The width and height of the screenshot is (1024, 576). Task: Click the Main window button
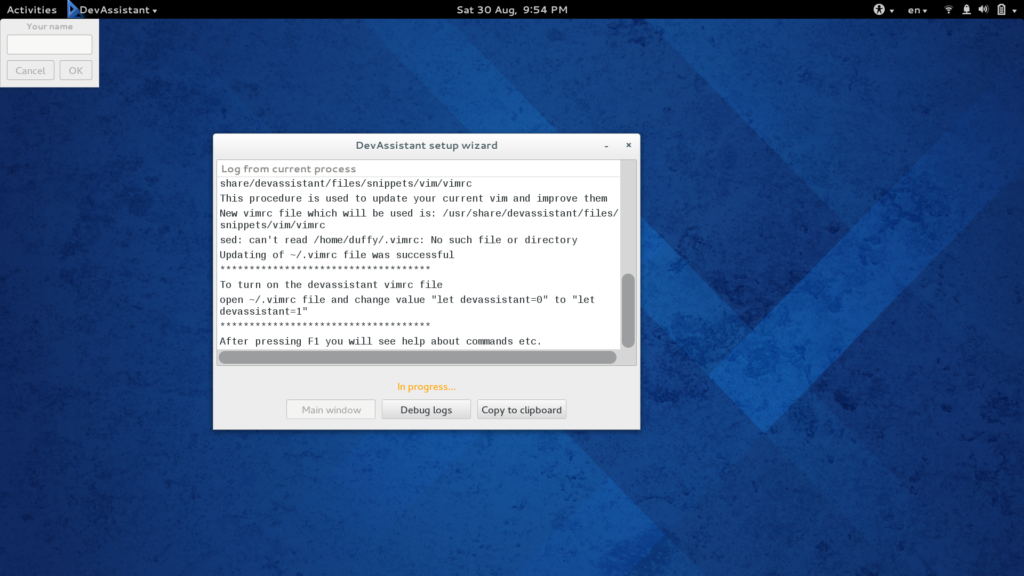click(331, 409)
